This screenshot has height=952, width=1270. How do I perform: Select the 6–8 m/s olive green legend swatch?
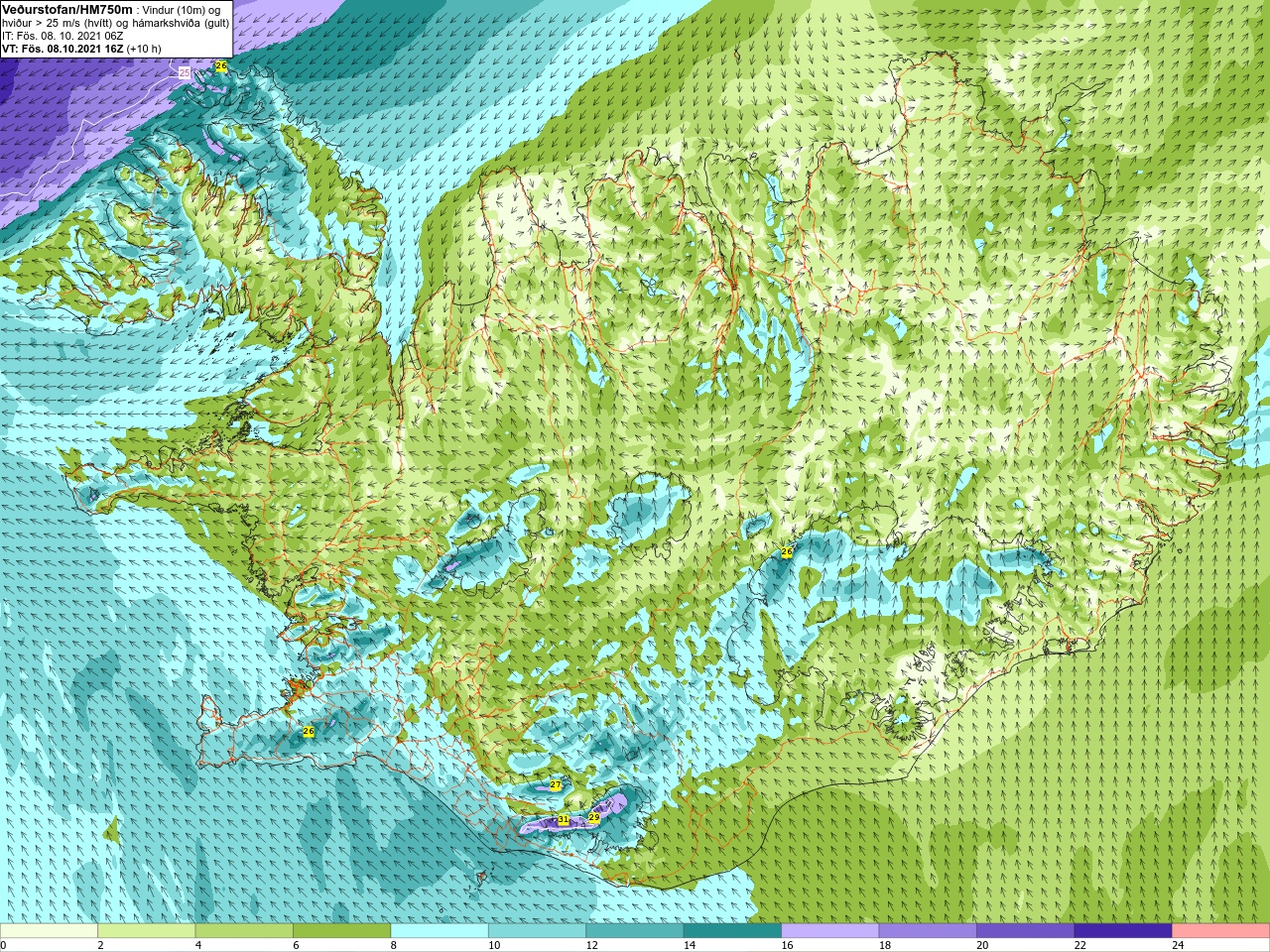pyautogui.click(x=342, y=931)
